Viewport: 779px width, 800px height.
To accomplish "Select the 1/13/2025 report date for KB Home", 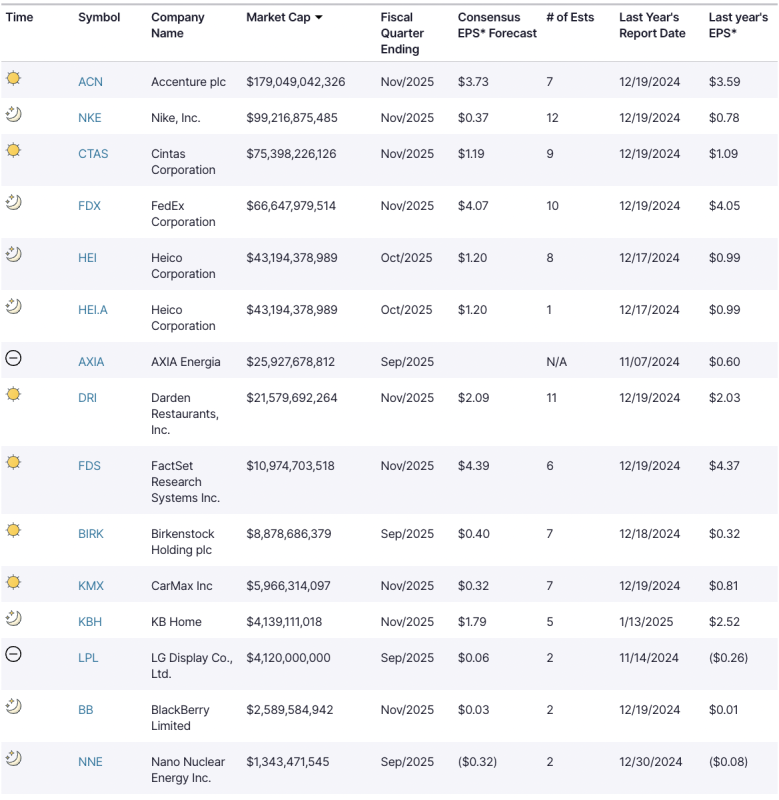I will [646, 622].
